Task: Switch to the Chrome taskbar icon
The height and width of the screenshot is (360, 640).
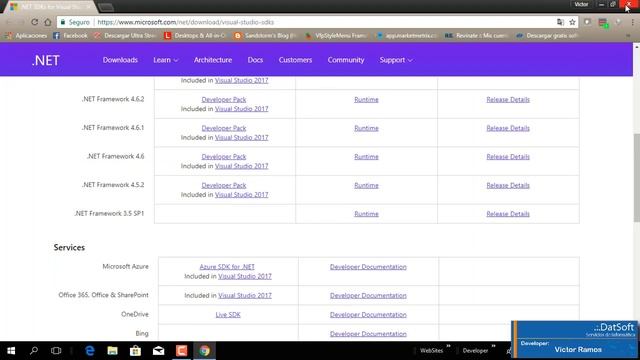Action: coord(204,350)
